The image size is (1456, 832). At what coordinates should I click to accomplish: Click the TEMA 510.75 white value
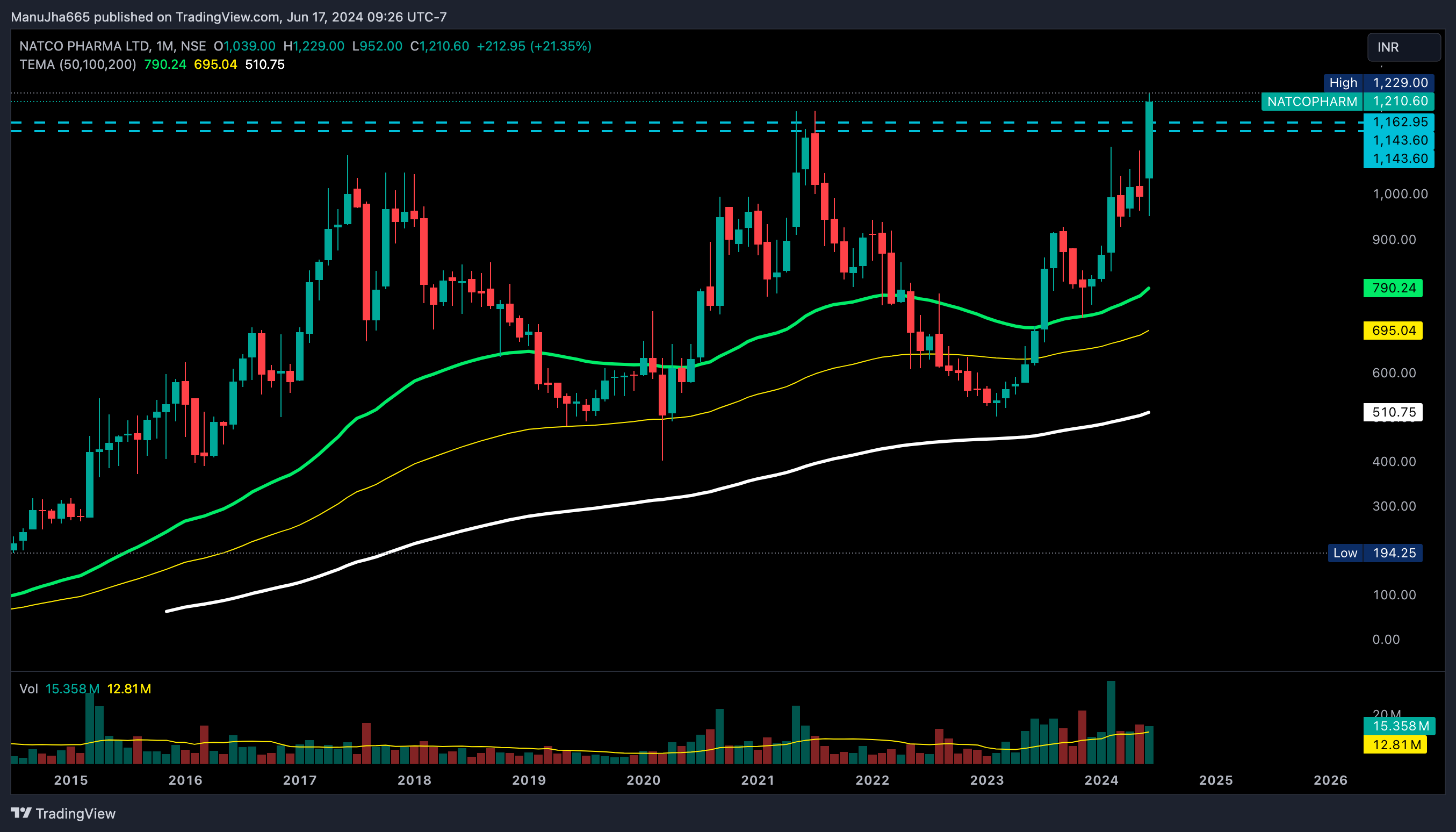click(265, 64)
